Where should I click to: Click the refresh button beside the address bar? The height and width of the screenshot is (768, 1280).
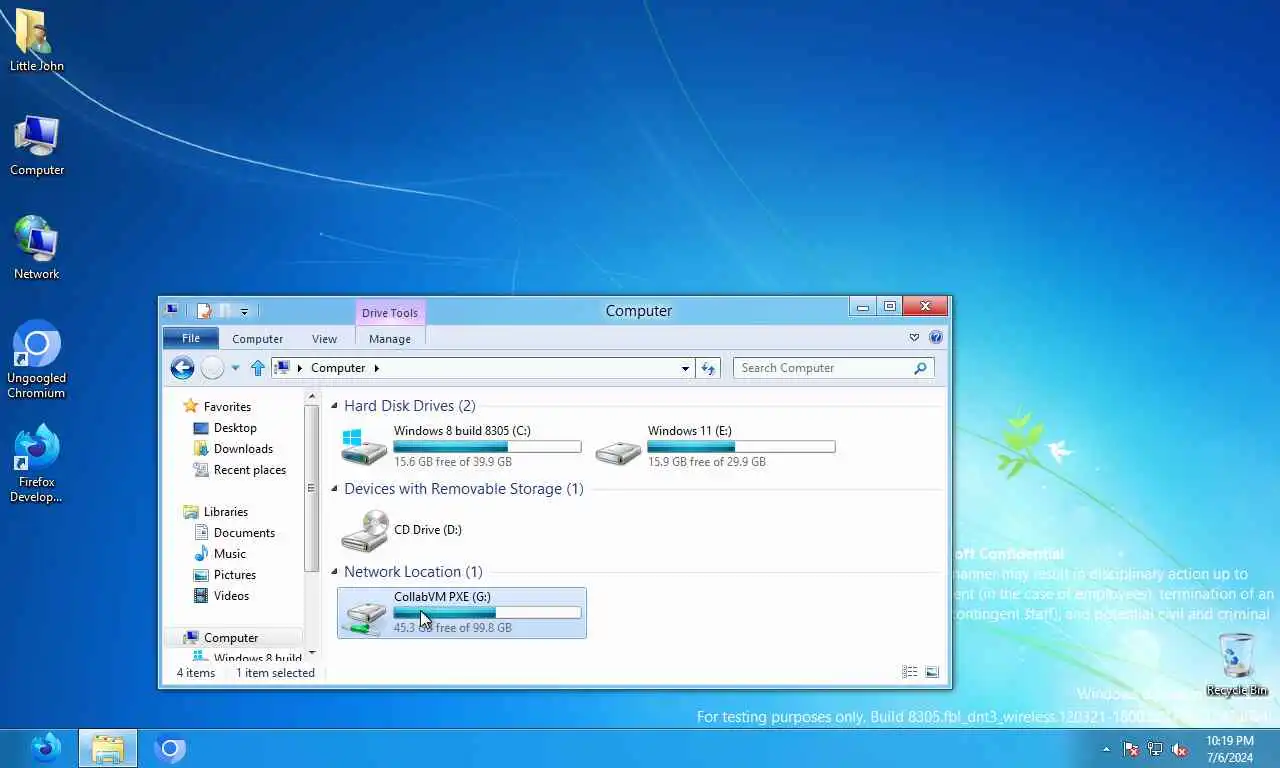tap(708, 368)
